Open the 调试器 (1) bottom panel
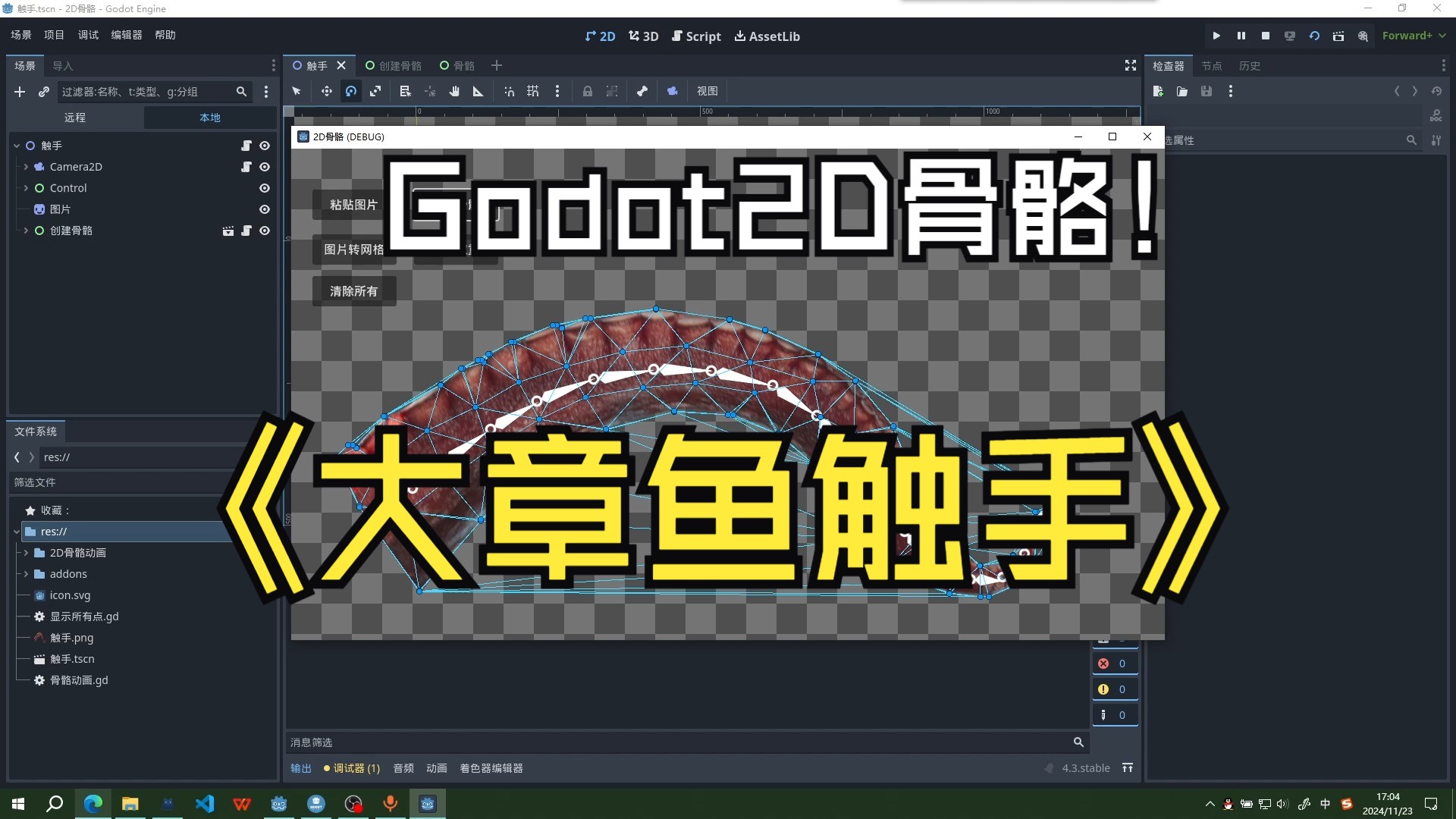This screenshot has height=819, width=1456. [x=352, y=768]
